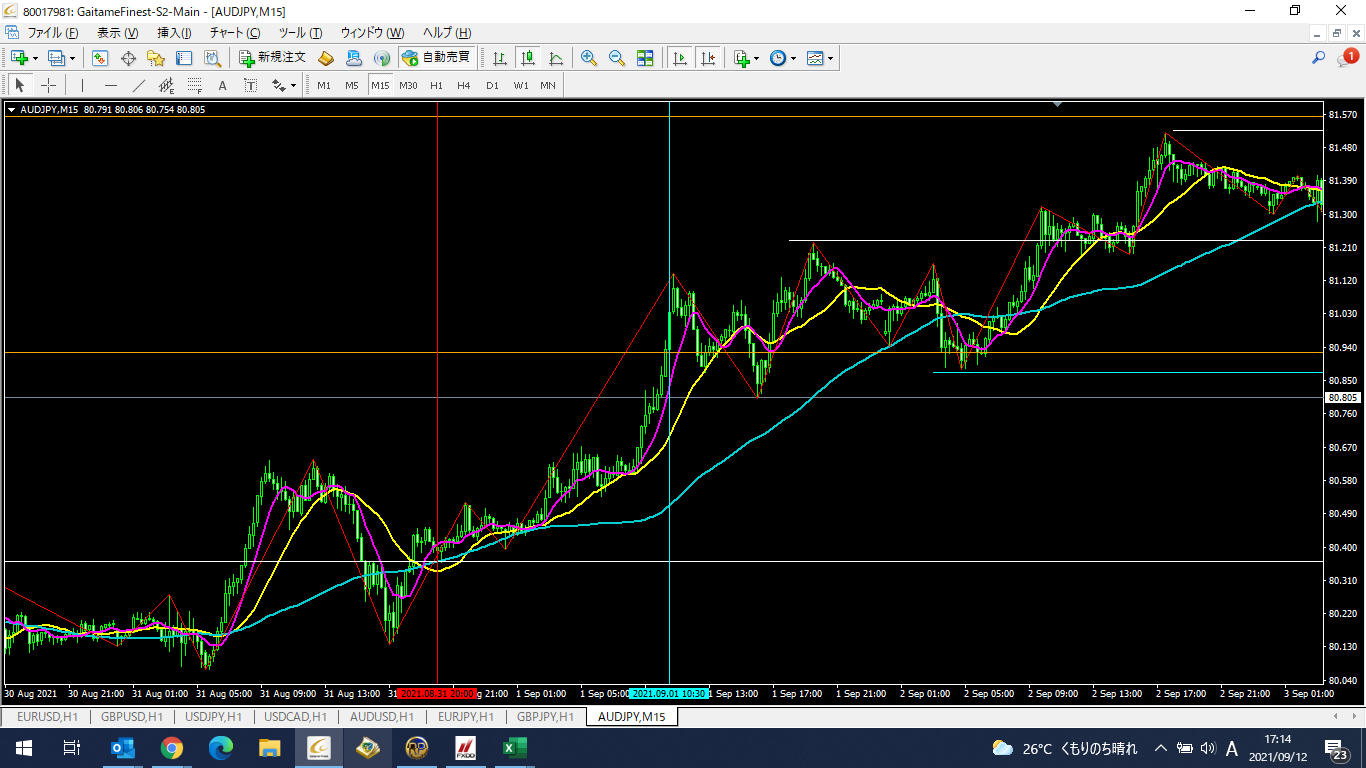Open a new chart window
The width and height of the screenshot is (1366, 768).
(x=19, y=58)
